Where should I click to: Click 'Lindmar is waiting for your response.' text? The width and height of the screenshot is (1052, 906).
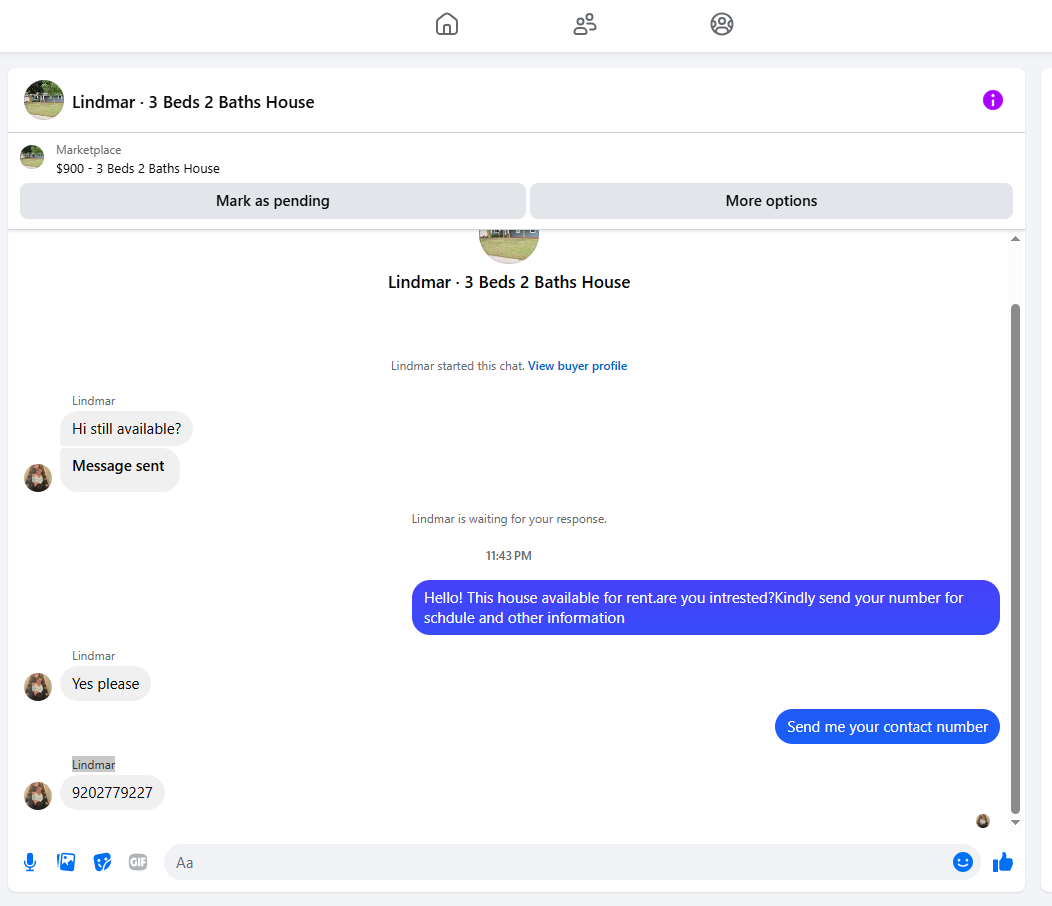[x=509, y=519]
